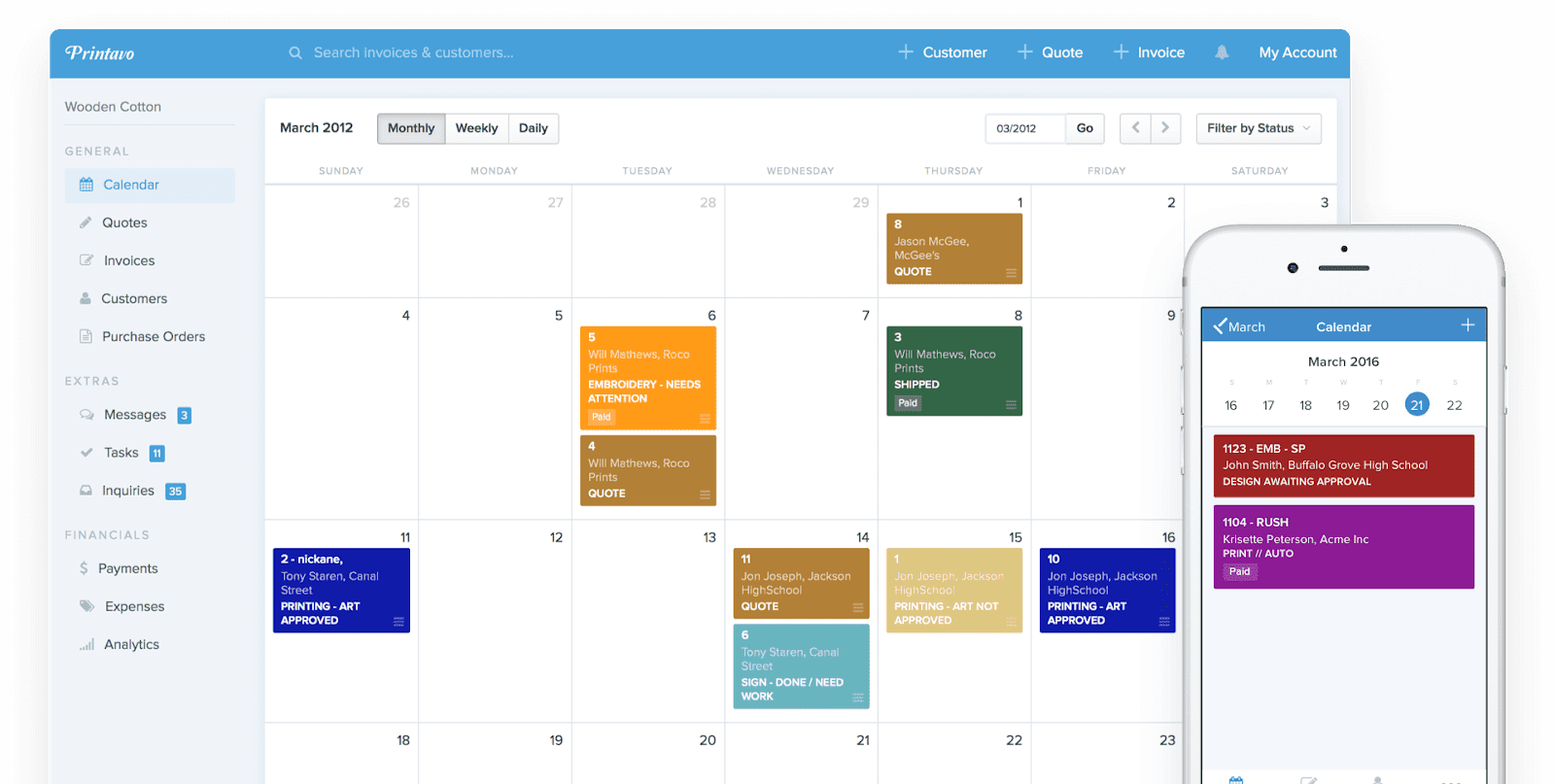Click the Customers person icon
The width and height of the screenshot is (1555, 784).
pyautogui.click(x=86, y=298)
